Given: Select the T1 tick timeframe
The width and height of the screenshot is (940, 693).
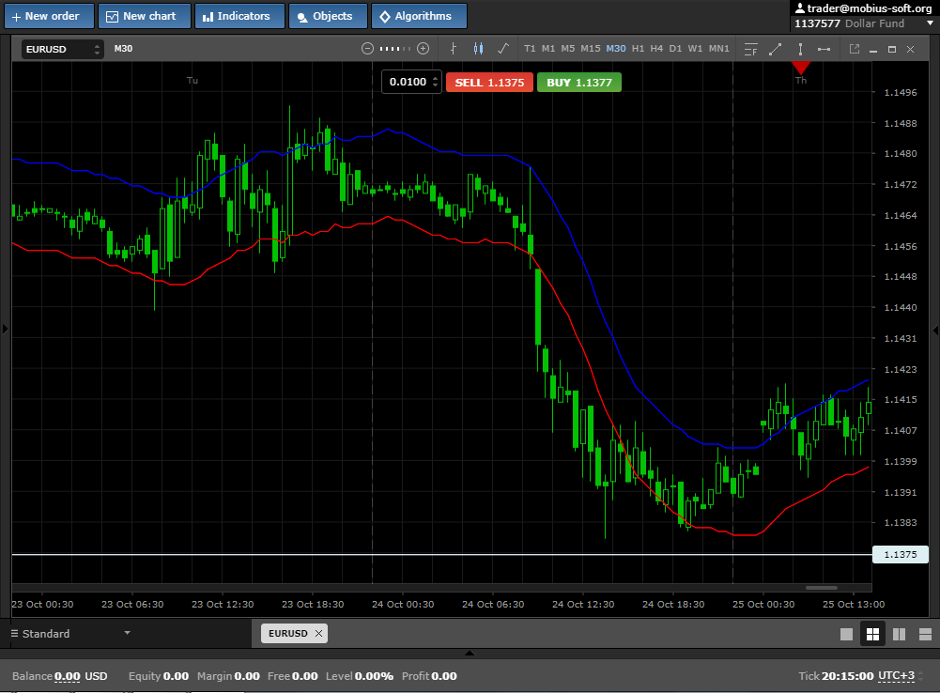Looking at the screenshot, I should click(529, 49).
